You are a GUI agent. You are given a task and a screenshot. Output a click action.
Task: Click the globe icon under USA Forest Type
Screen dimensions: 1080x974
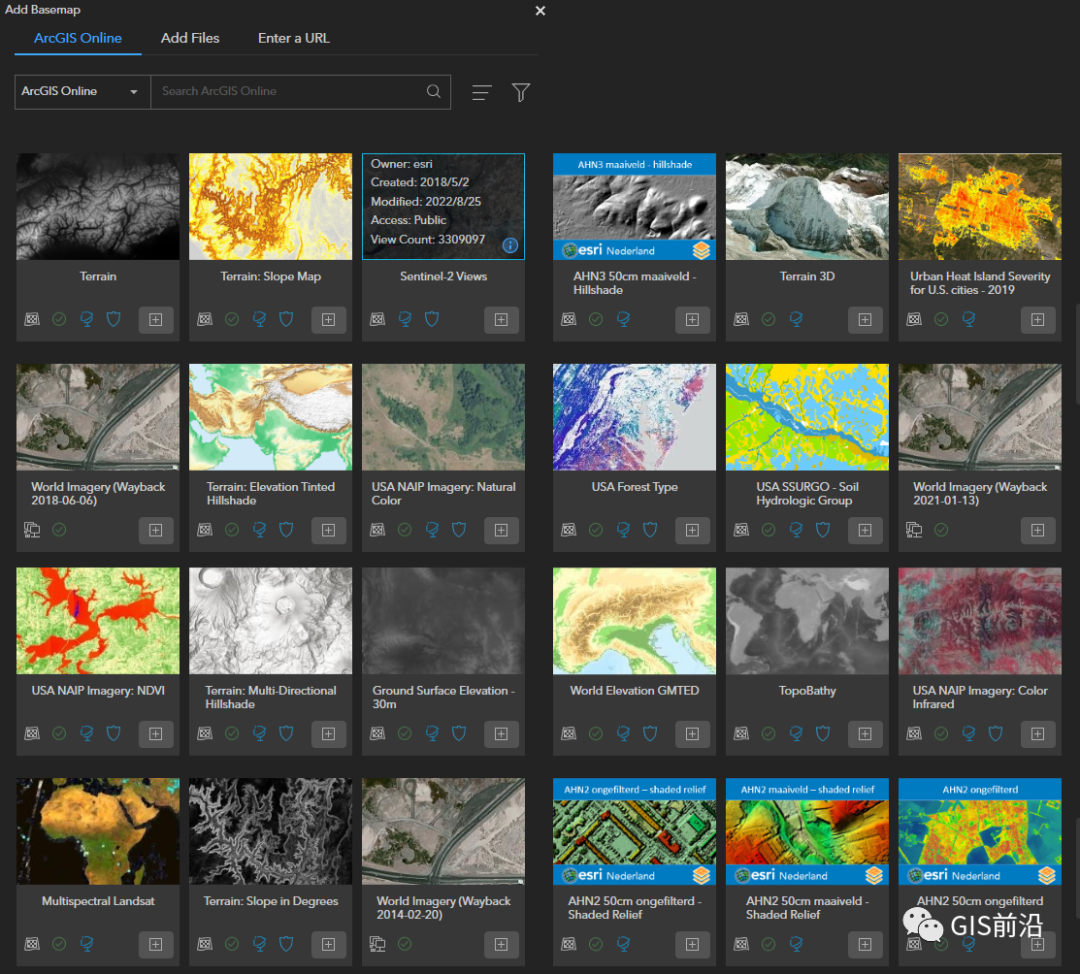[x=623, y=530]
